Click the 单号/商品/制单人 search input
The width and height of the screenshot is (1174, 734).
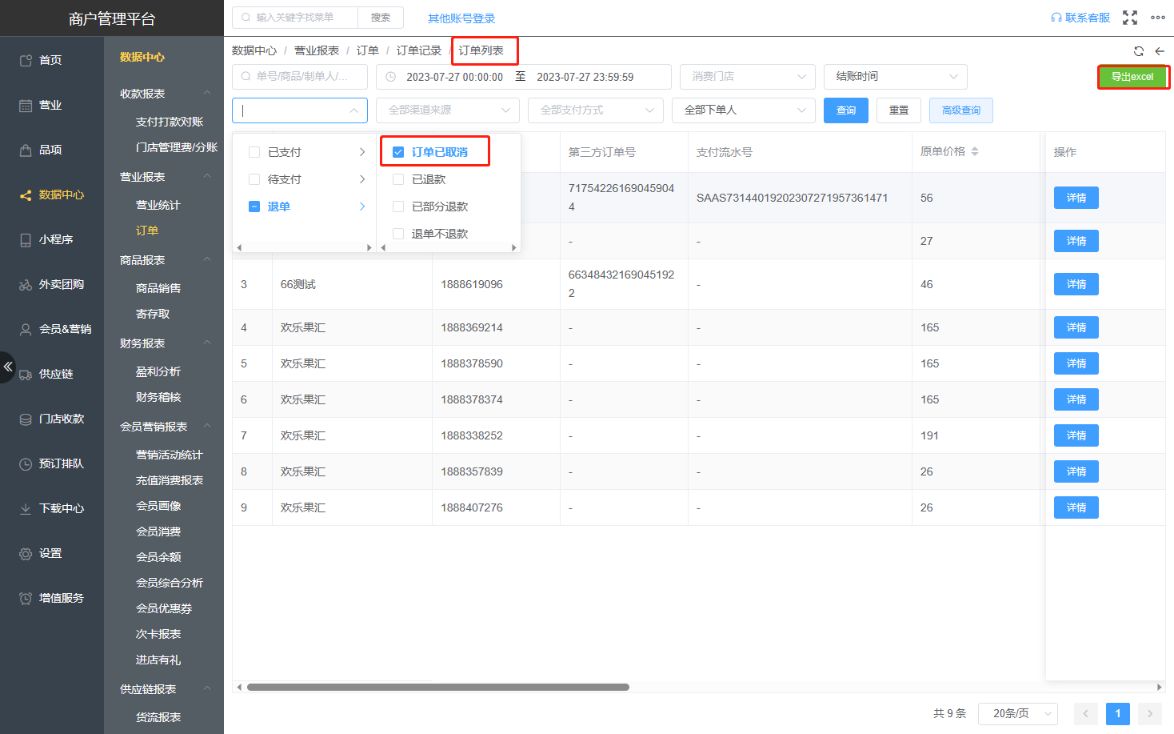(x=299, y=76)
